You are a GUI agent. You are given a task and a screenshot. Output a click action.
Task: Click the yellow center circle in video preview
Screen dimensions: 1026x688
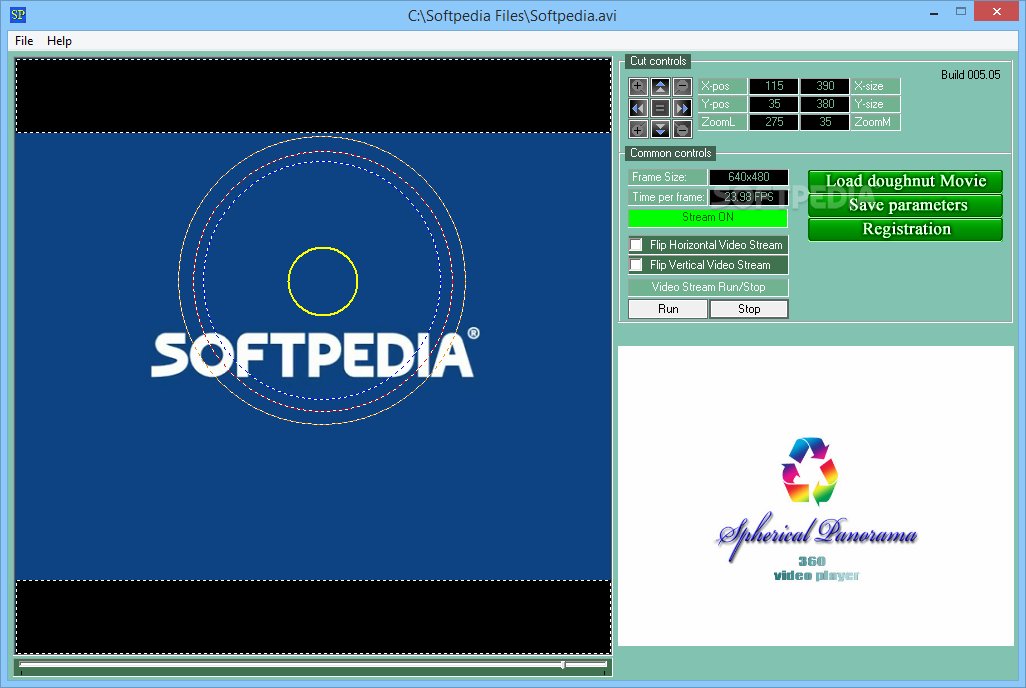click(323, 281)
